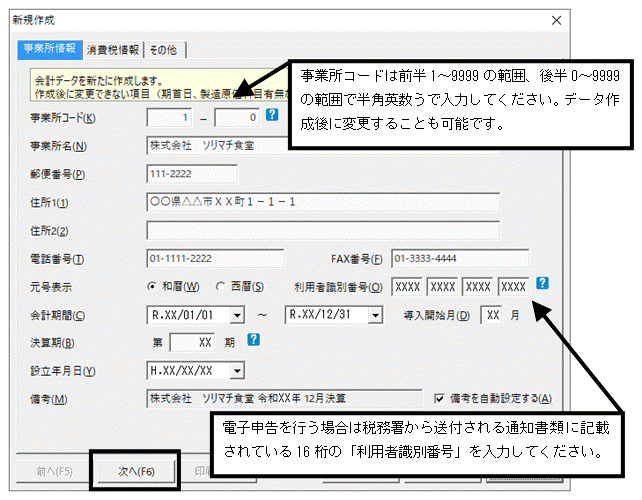The height and width of the screenshot is (500, 642).
Task: Click the 備考 text field
Action: [x=284, y=398]
